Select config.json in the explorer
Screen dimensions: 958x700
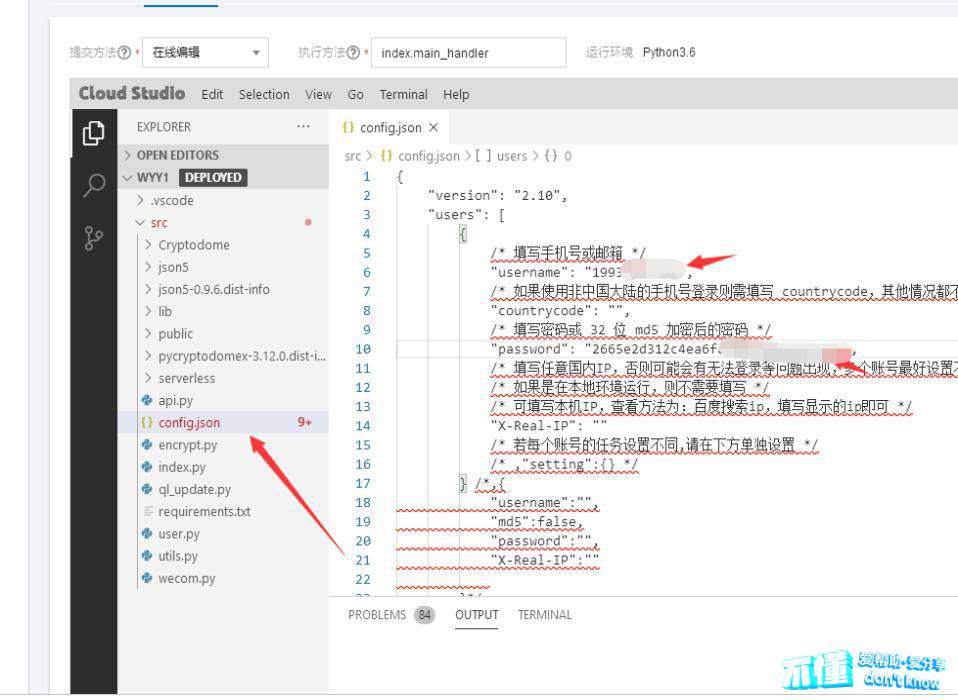223,422
